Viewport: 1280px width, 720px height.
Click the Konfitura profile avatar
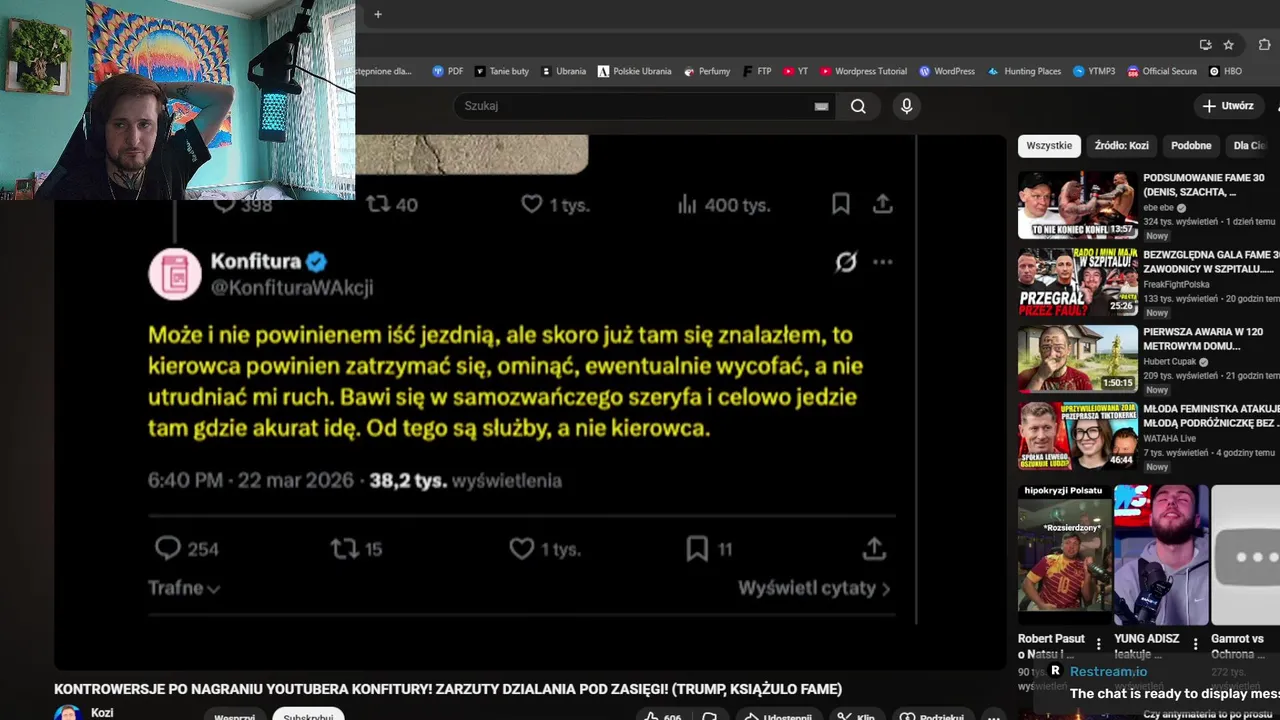(175, 273)
